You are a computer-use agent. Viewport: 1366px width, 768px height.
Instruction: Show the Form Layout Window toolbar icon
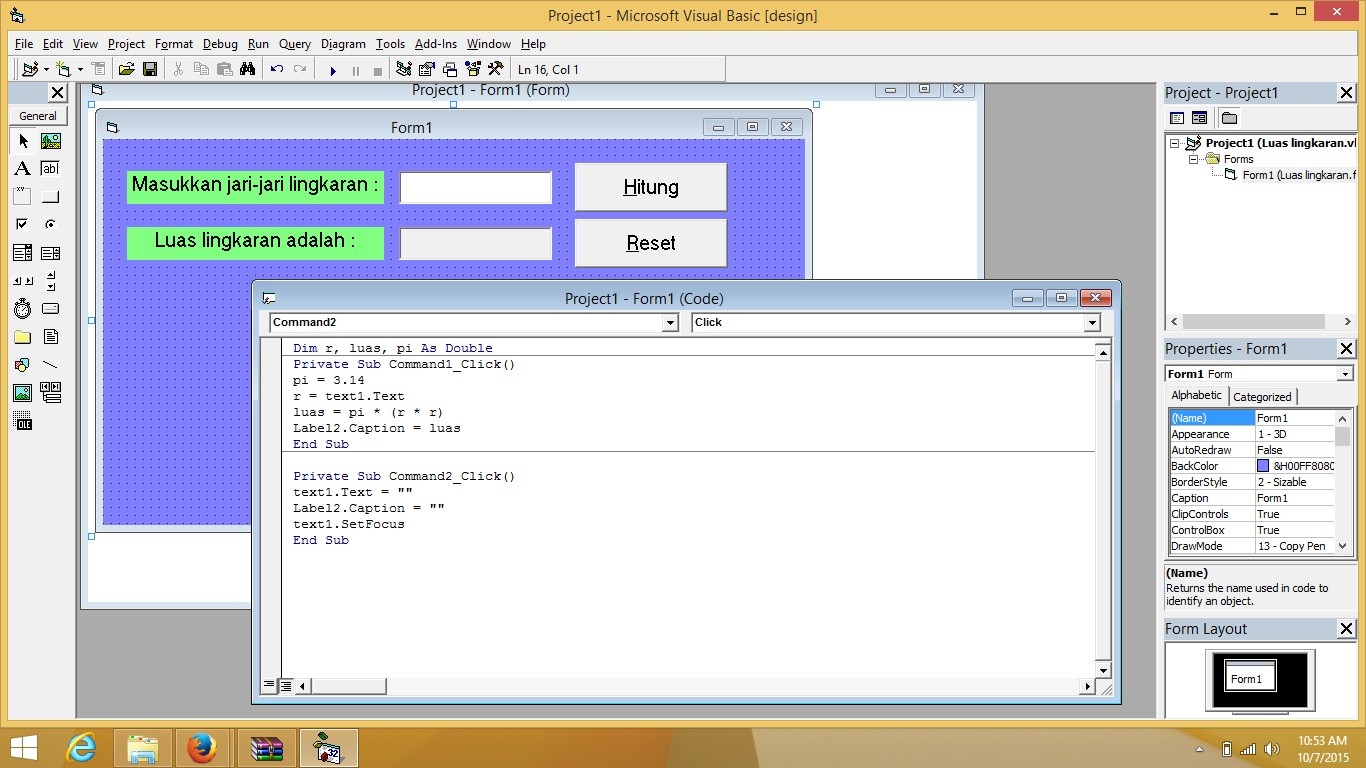pyautogui.click(x=450, y=69)
